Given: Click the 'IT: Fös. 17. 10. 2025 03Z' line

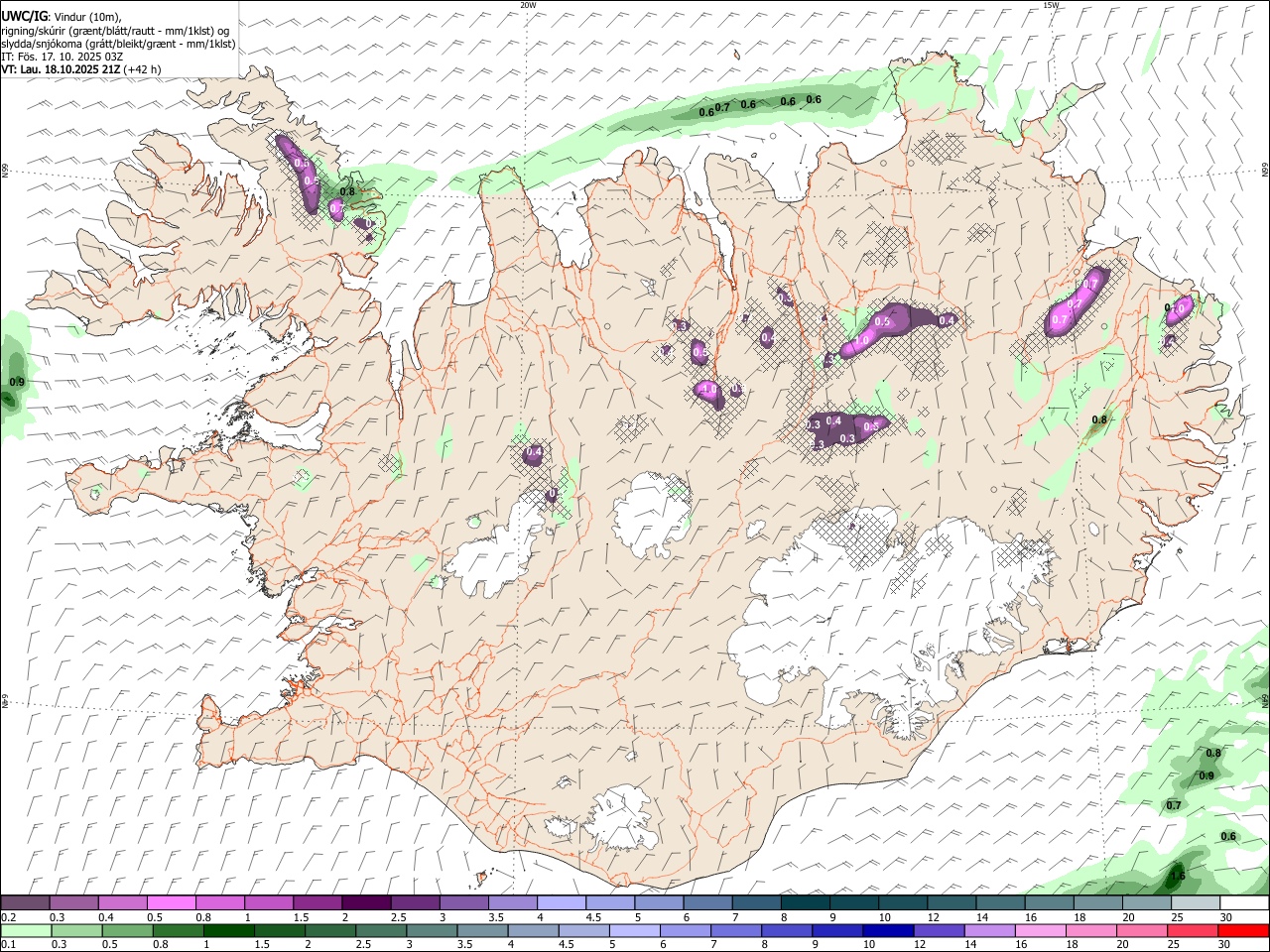Looking at the screenshot, I should click(61, 57).
